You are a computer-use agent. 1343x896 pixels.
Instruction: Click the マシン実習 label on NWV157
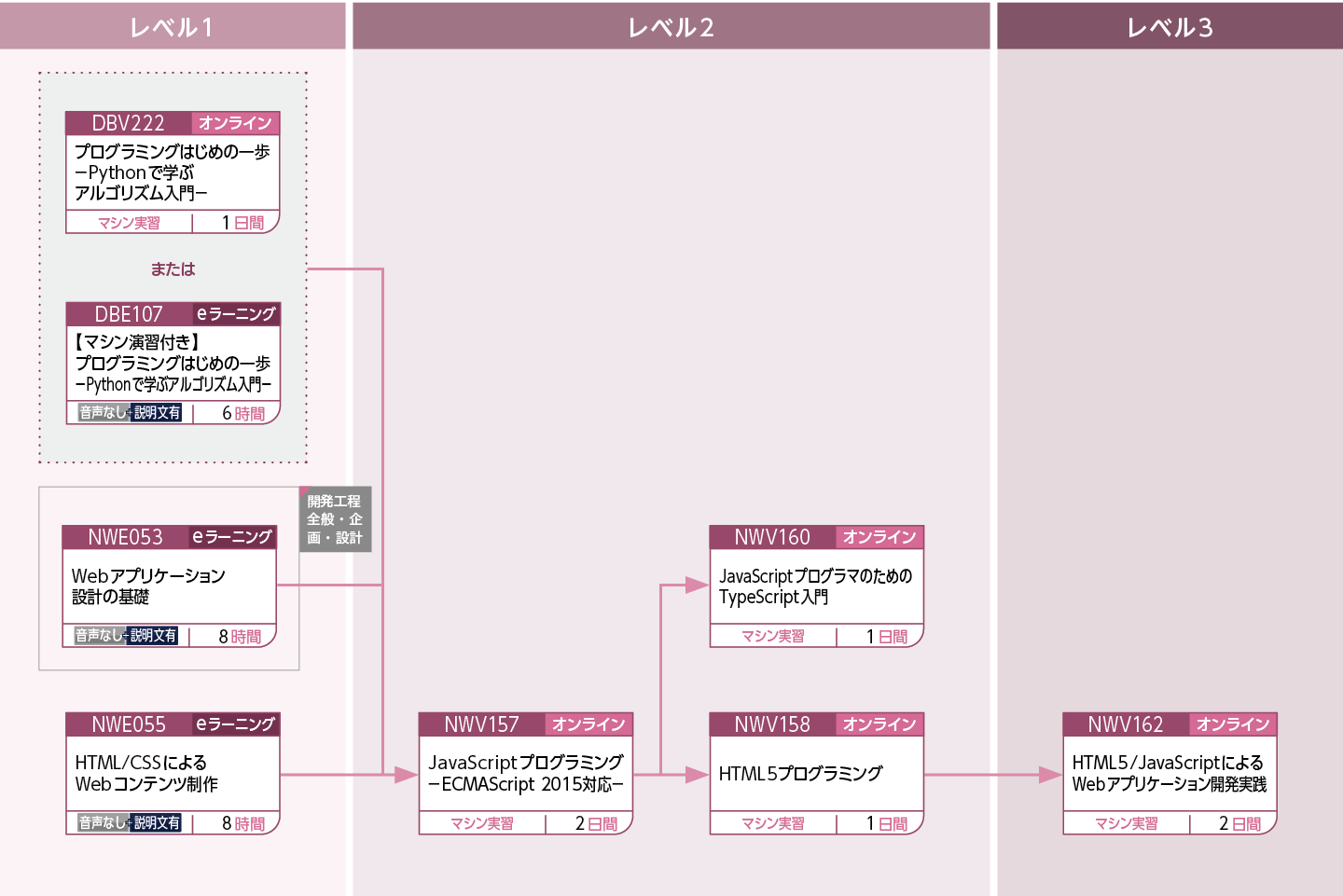[x=481, y=823]
